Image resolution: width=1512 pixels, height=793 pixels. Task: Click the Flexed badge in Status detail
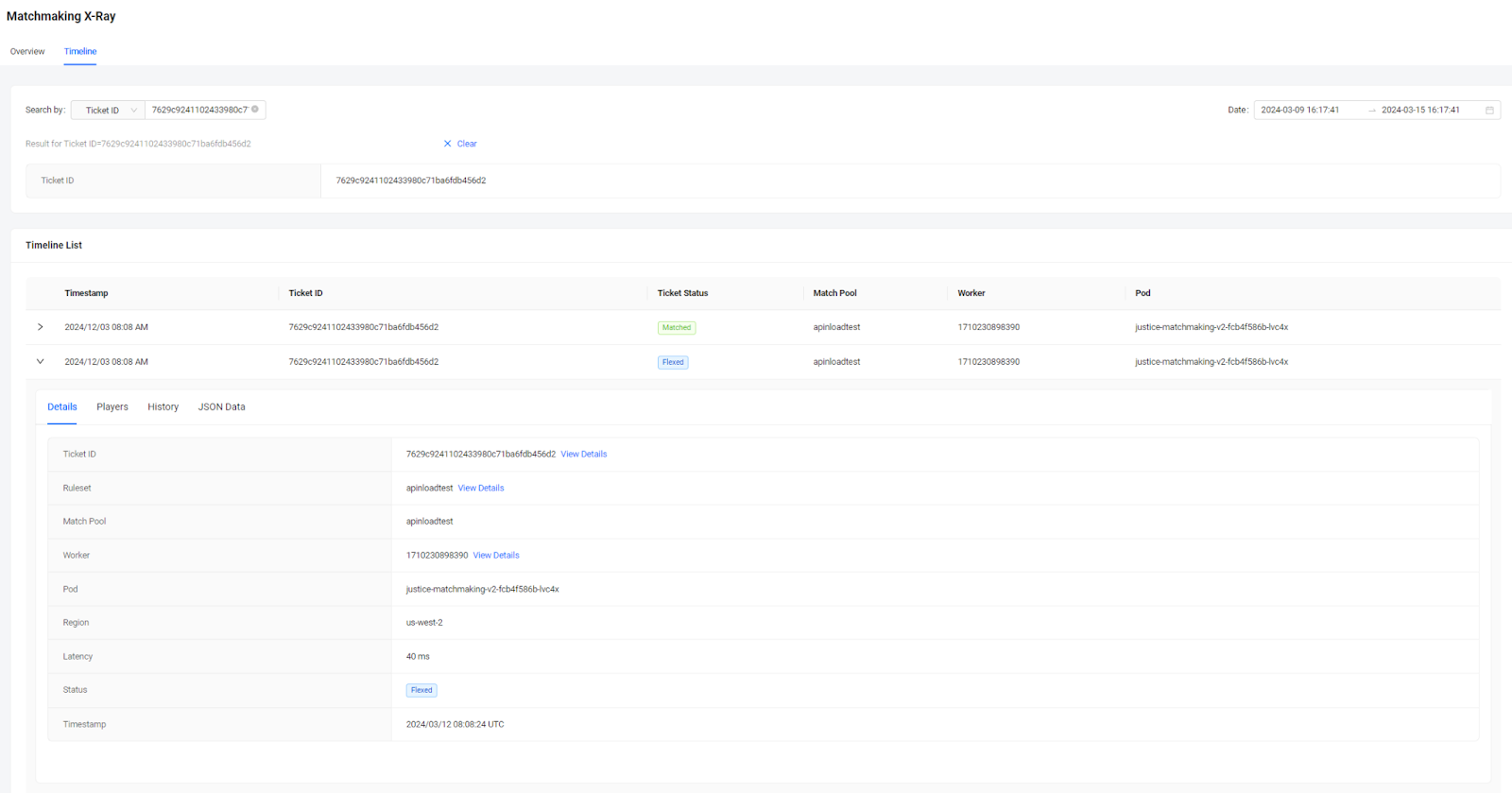[421, 691]
